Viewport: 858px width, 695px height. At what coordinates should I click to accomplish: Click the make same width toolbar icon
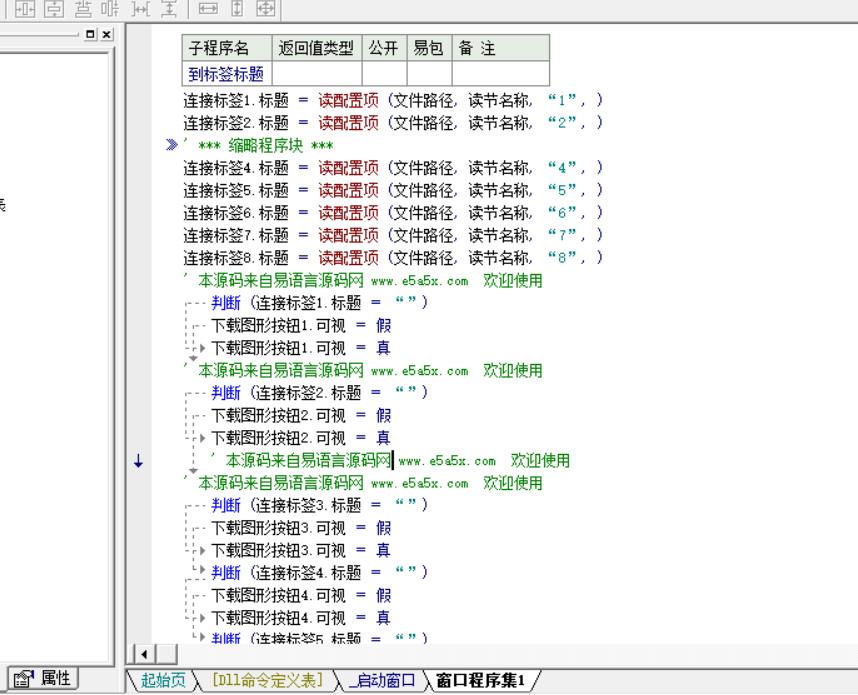point(208,8)
